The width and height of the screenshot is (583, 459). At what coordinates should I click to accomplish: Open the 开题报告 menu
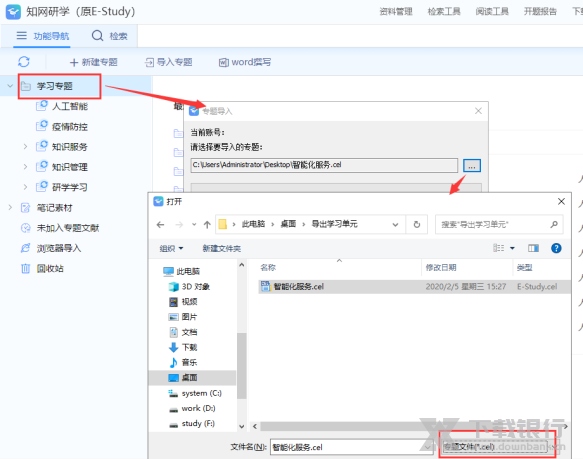(540, 12)
